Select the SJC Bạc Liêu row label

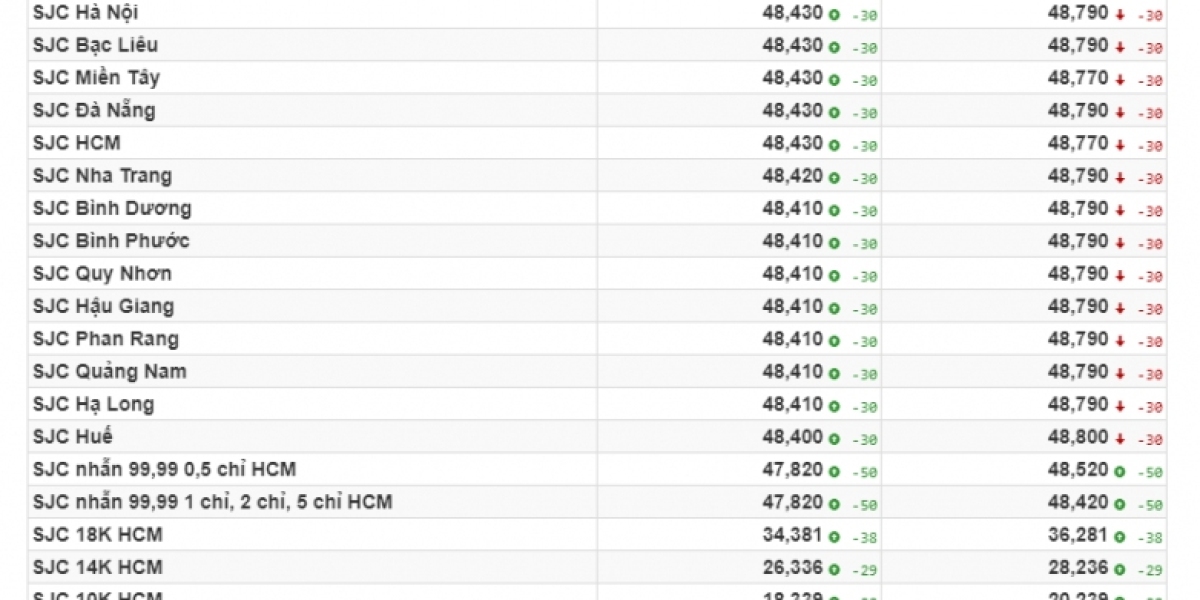coord(95,45)
